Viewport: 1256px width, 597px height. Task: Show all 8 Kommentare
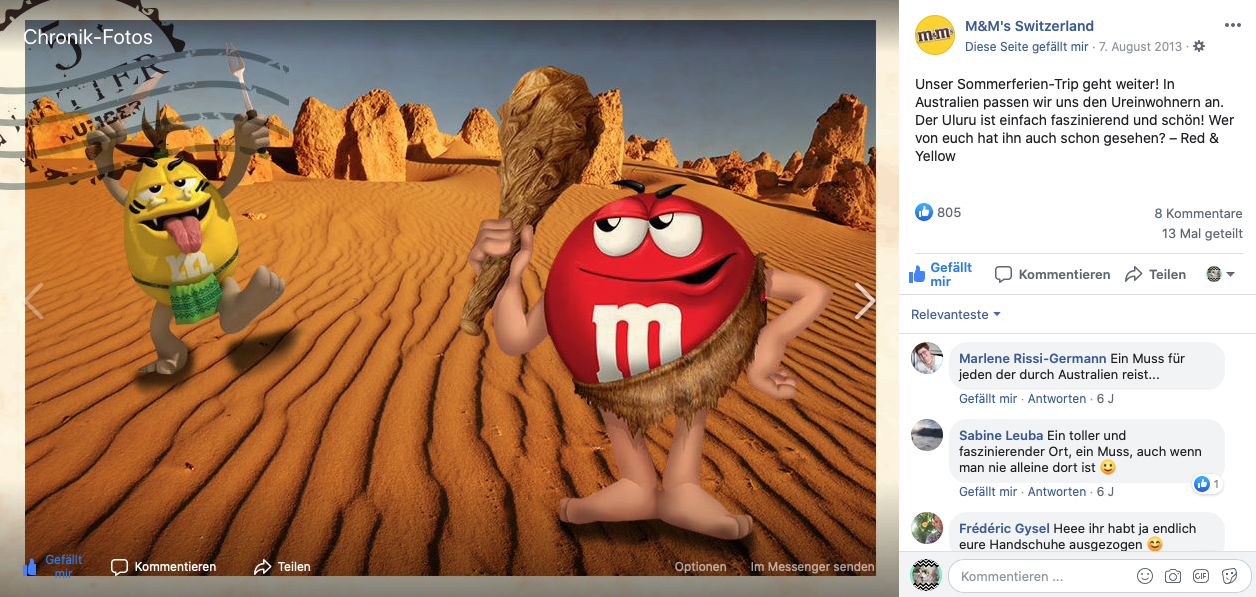[1198, 214]
